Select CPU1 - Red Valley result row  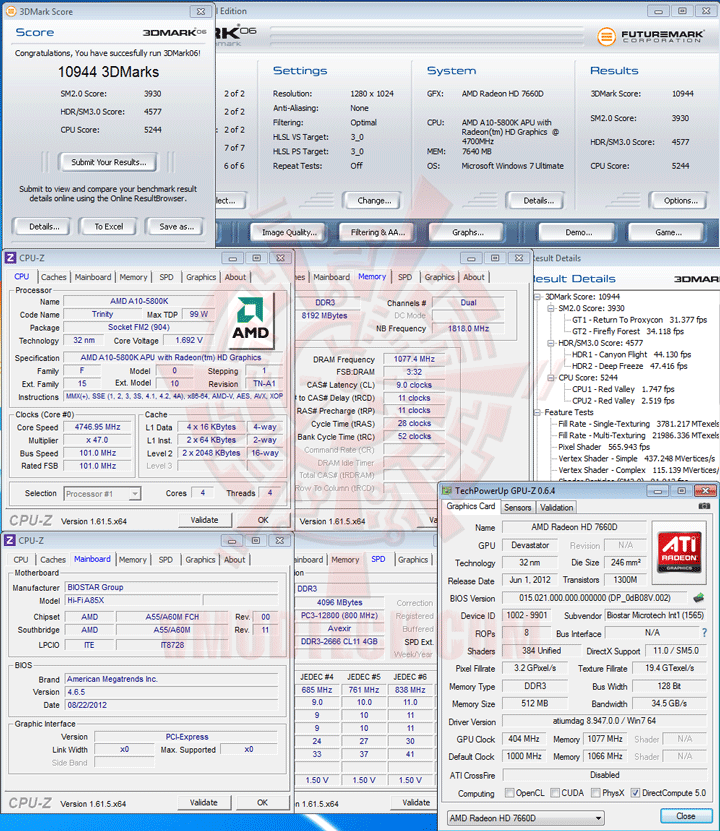click(x=623, y=389)
